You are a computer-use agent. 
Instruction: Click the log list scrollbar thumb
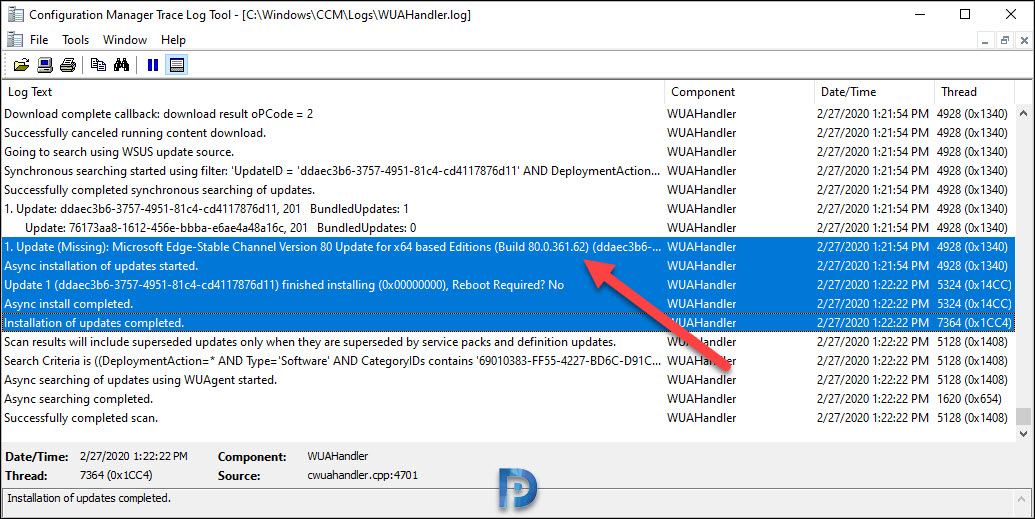[x=1023, y=417]
